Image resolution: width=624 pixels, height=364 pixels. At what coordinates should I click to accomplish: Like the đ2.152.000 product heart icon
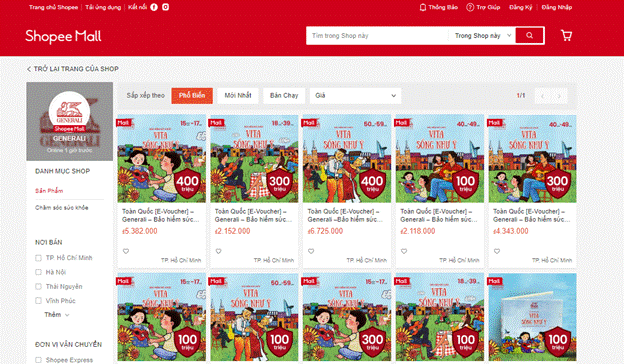tap(218, 251)
